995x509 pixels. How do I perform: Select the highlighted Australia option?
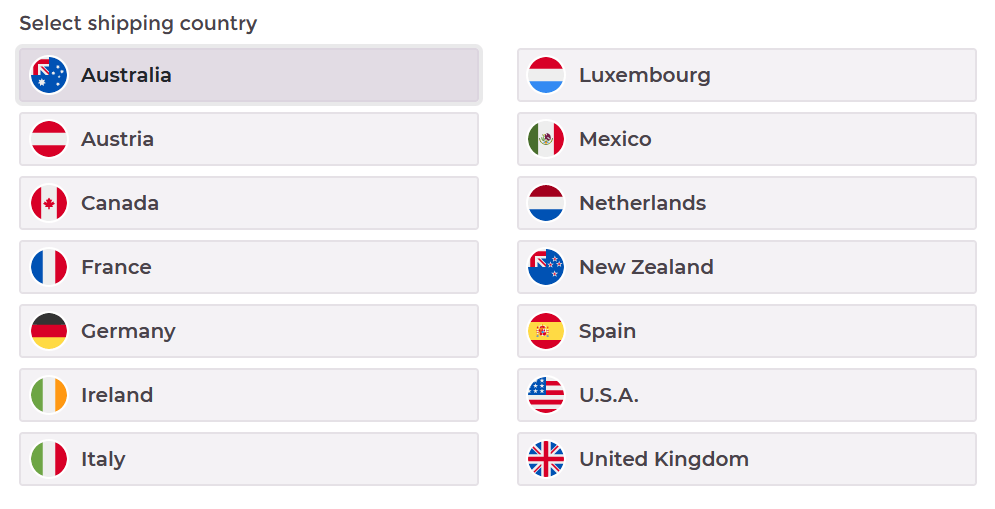[249, 75]
